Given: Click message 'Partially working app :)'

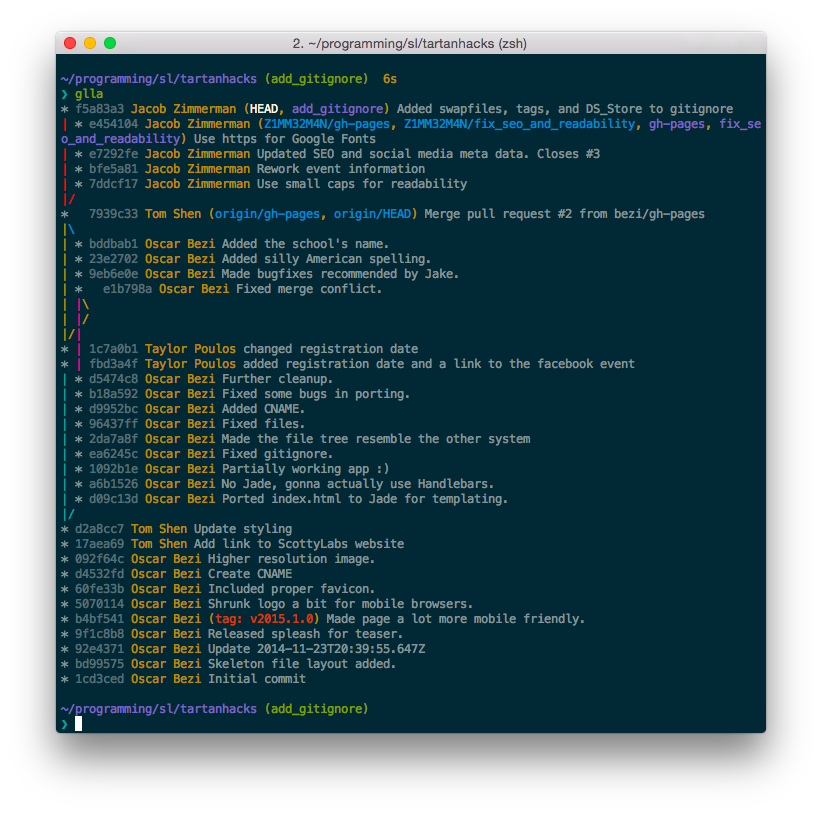Looking at the screenshot, I should click(x=306, y=469).
